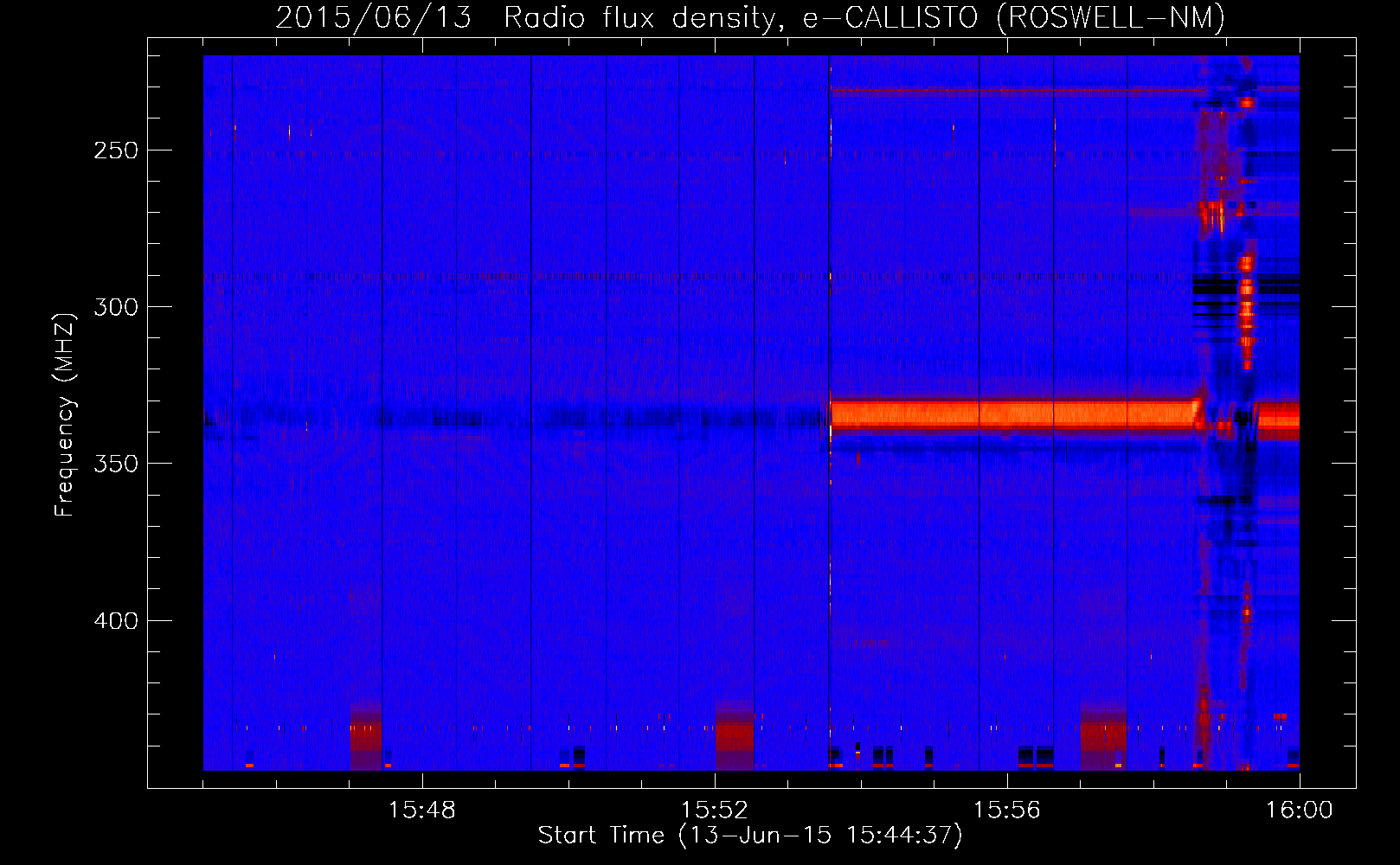This screenshot has height=865, width=1400.
Task: Click the 15:48 time tick label
Action: (422, 811)
